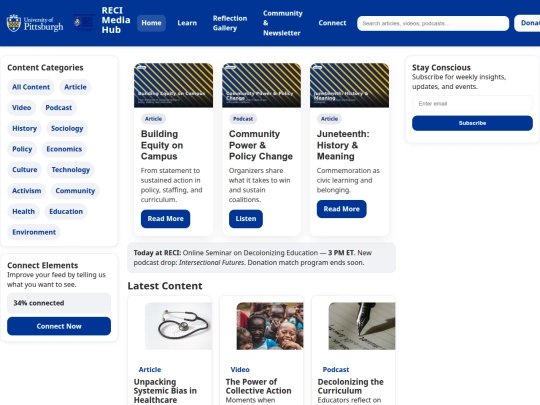Image resolution: width=540 pixels, height=405 pixels.
Task: Open Unpacking Systemic Bias in Healthcare title
Action: 165,391
